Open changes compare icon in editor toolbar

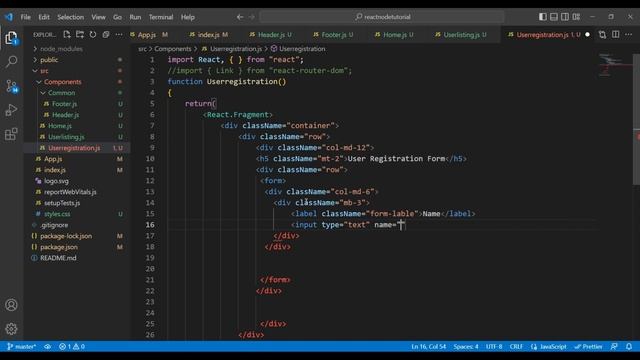coord(602,35)
